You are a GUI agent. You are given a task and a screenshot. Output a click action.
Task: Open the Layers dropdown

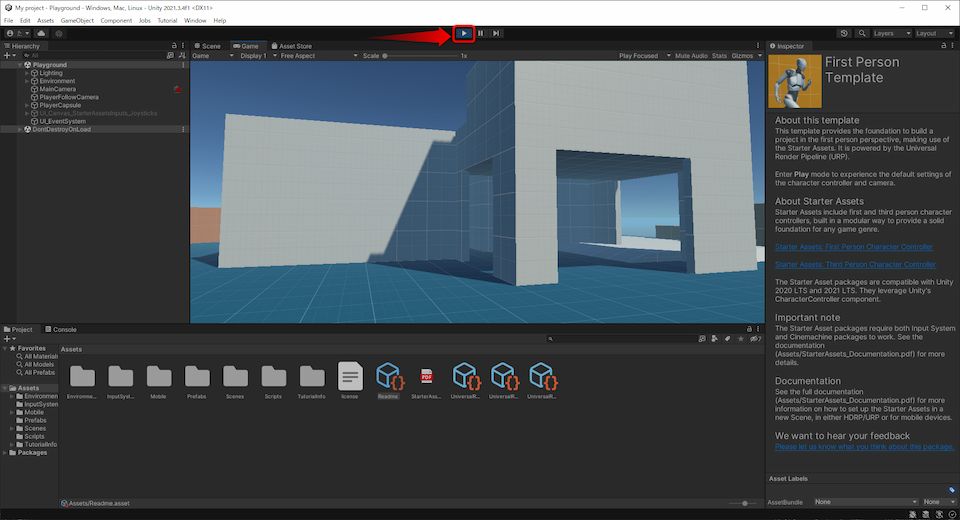pos(890,33)
